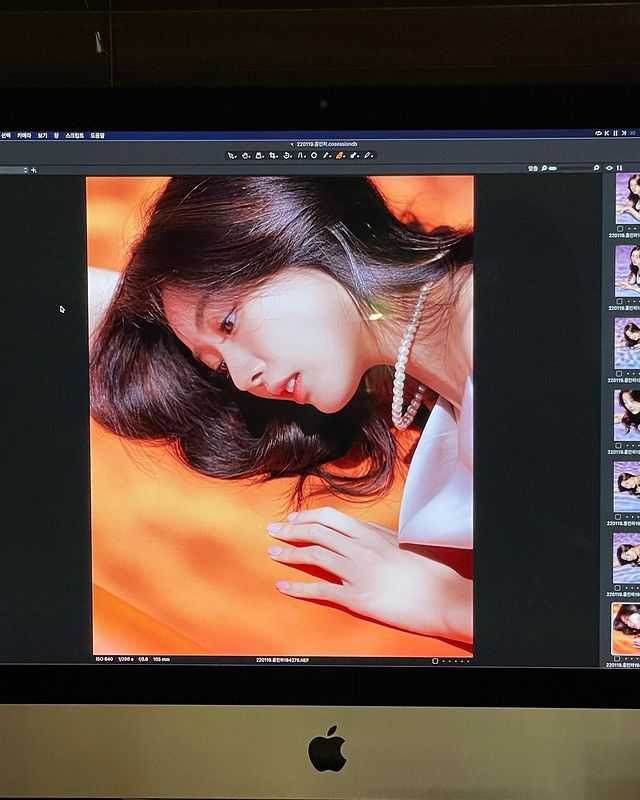The width and height of the screenshot is (640, 800).
Task: Click the plus button at viewer top-left
Action: point(34,170)
